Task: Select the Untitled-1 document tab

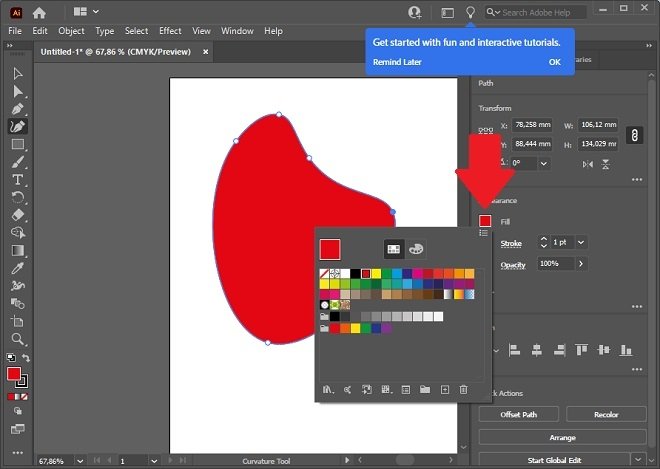Action: [x=116, y=52]
